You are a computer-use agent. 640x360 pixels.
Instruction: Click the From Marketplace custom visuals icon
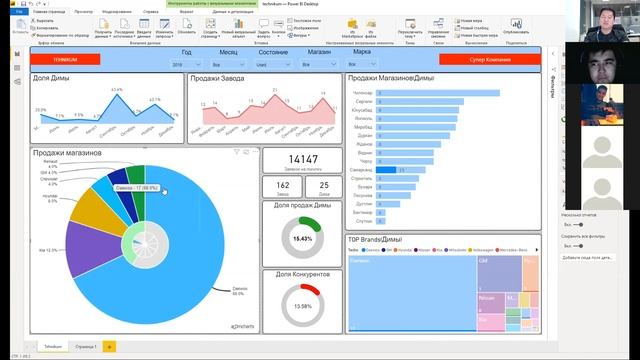tap(352, 24)
